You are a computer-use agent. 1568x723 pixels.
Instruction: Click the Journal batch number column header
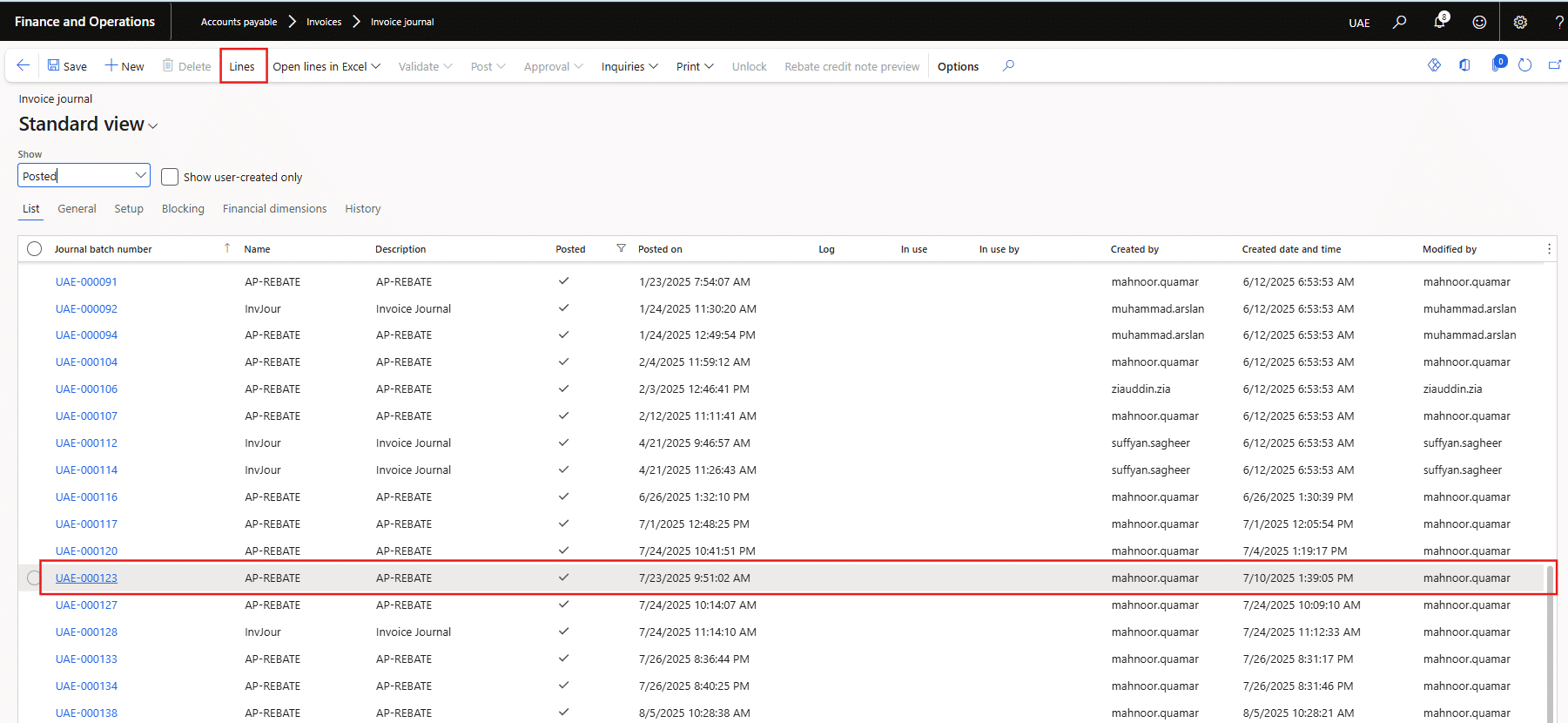tap(103, 249)
